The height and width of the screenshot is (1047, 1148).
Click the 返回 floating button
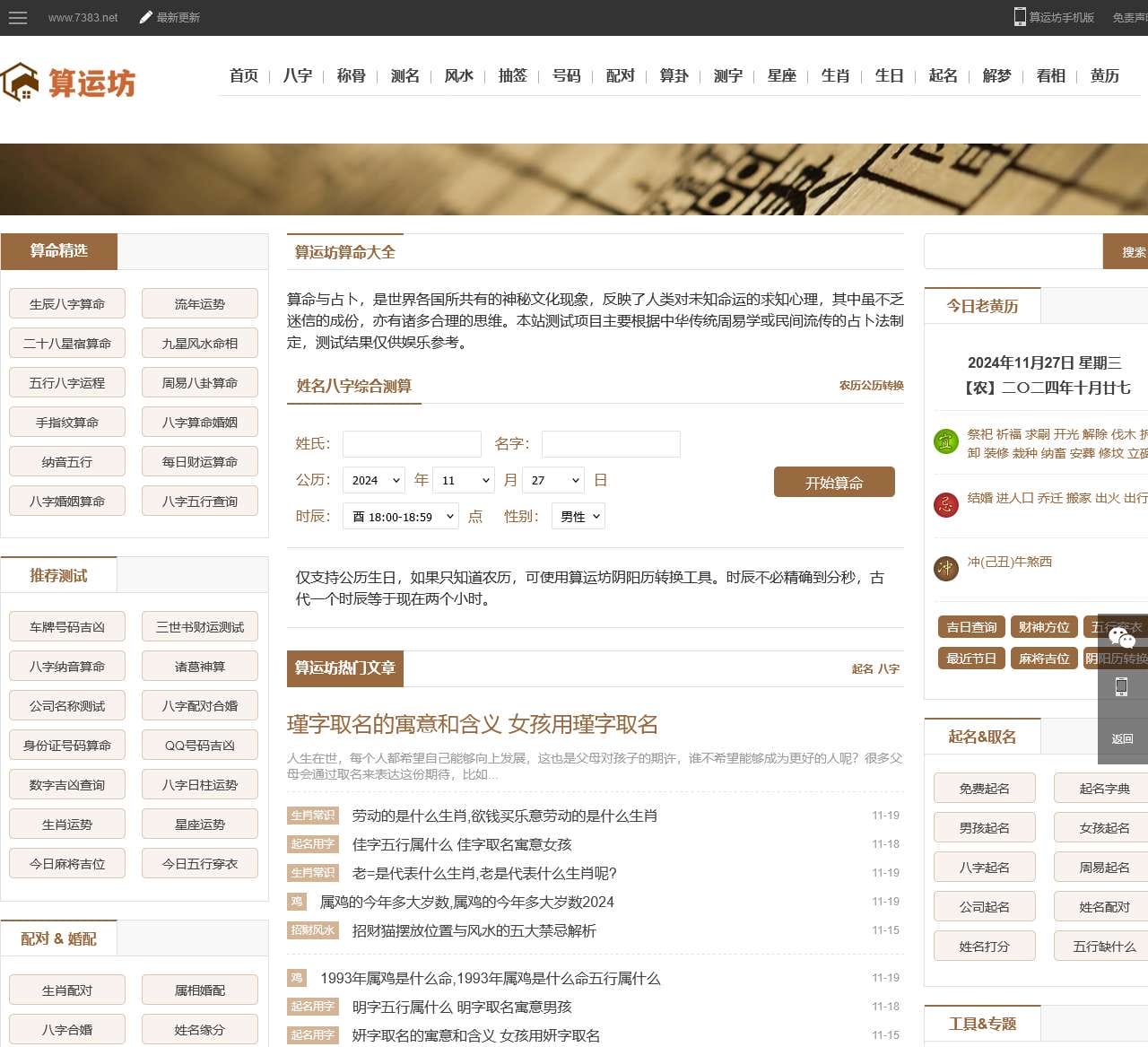1122,739
